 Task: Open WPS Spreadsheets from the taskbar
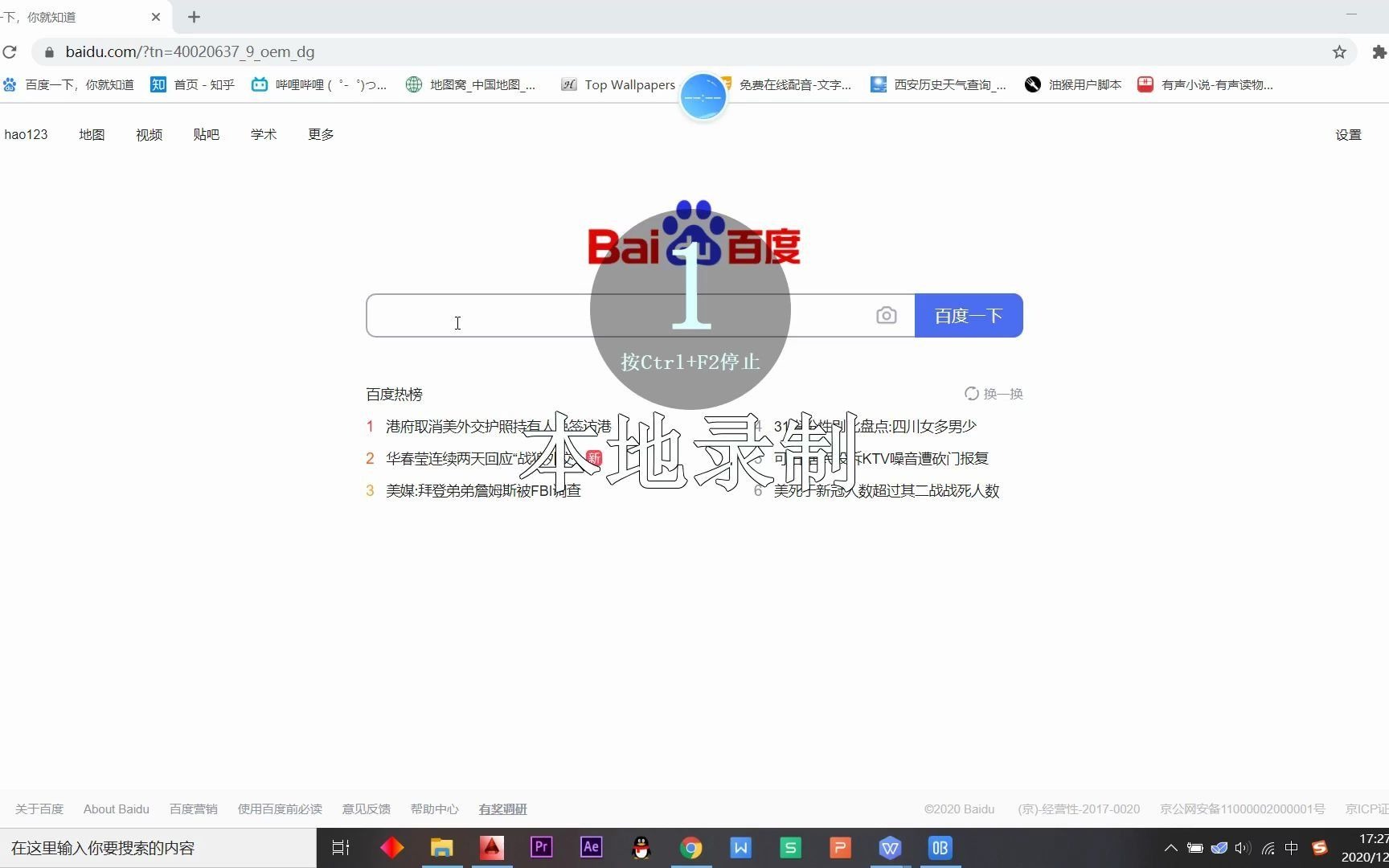point(791,848)
